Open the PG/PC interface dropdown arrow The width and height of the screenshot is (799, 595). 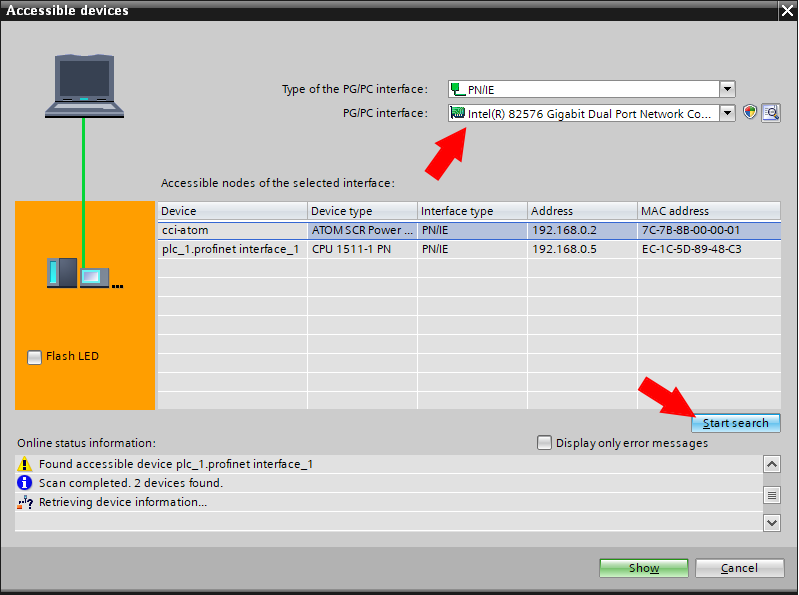point(728,113)
